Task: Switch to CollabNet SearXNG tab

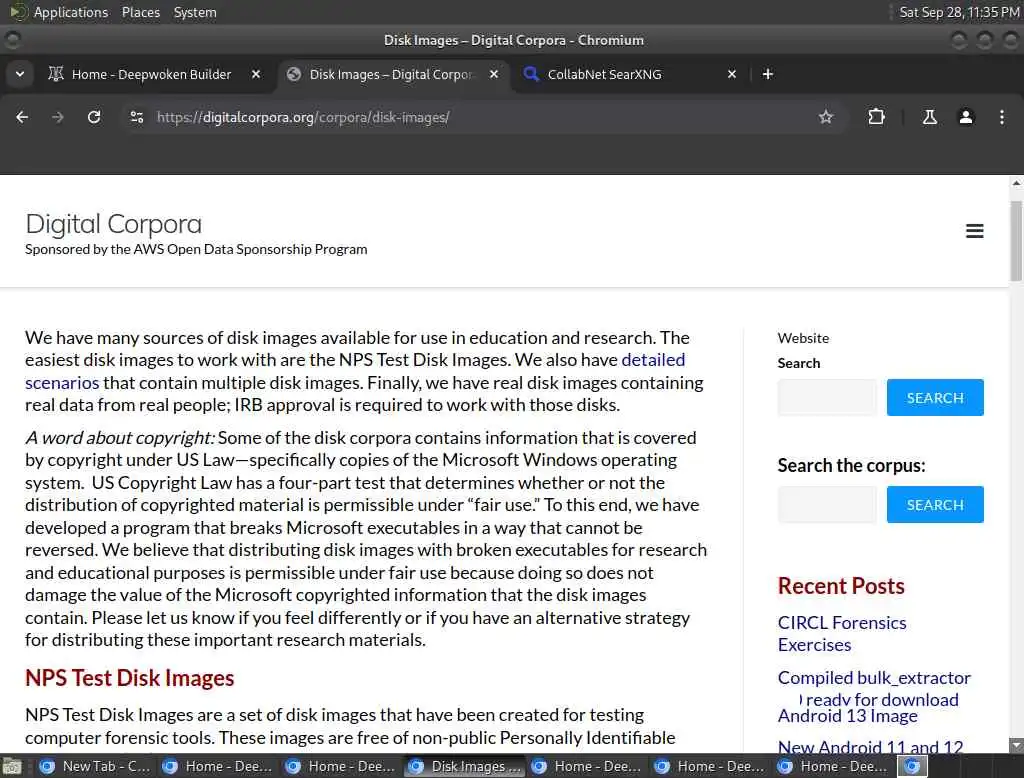Action: click(x=604, y=74)
